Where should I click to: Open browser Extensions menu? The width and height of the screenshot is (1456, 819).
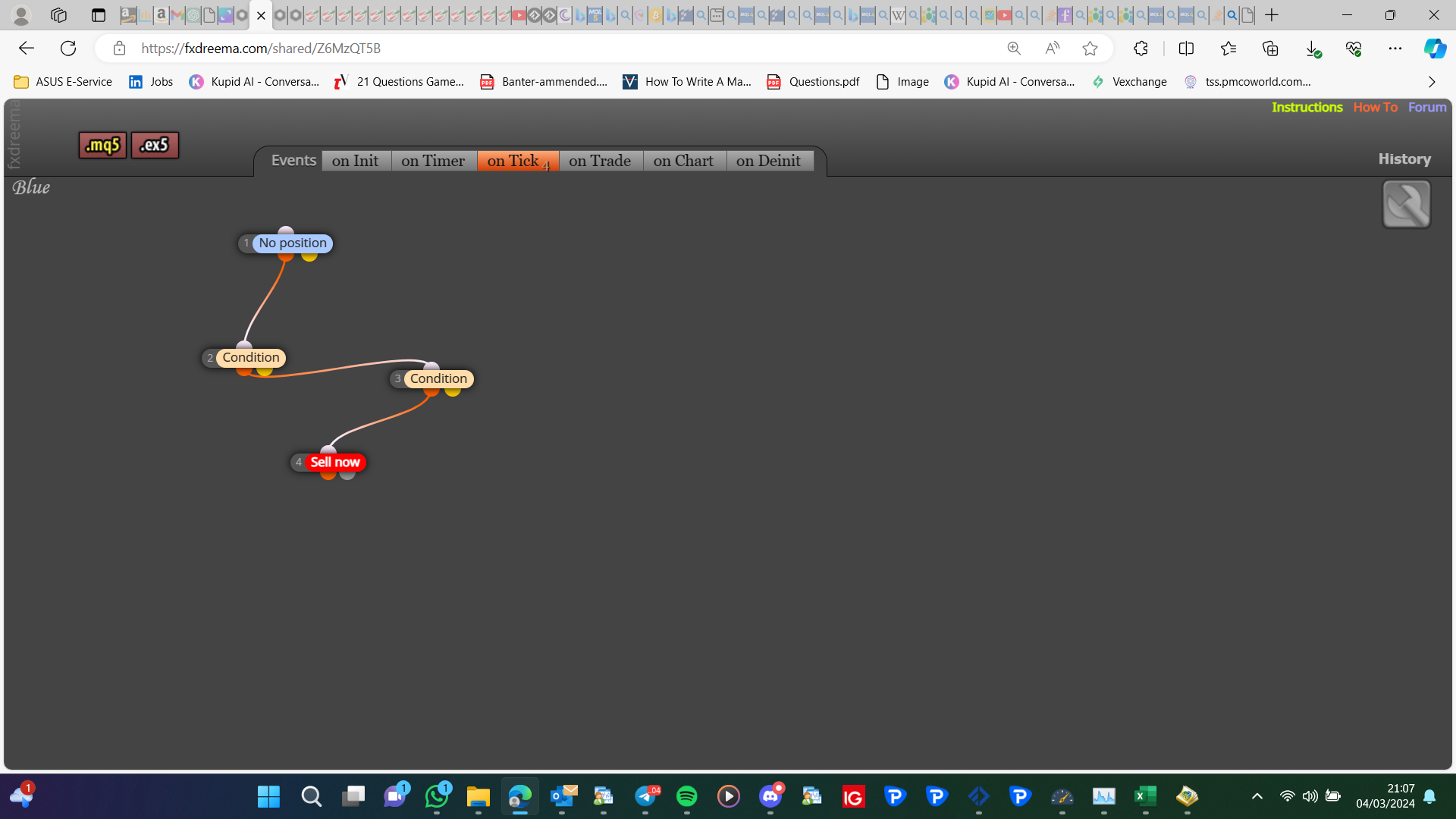[x=1141, y=49]
